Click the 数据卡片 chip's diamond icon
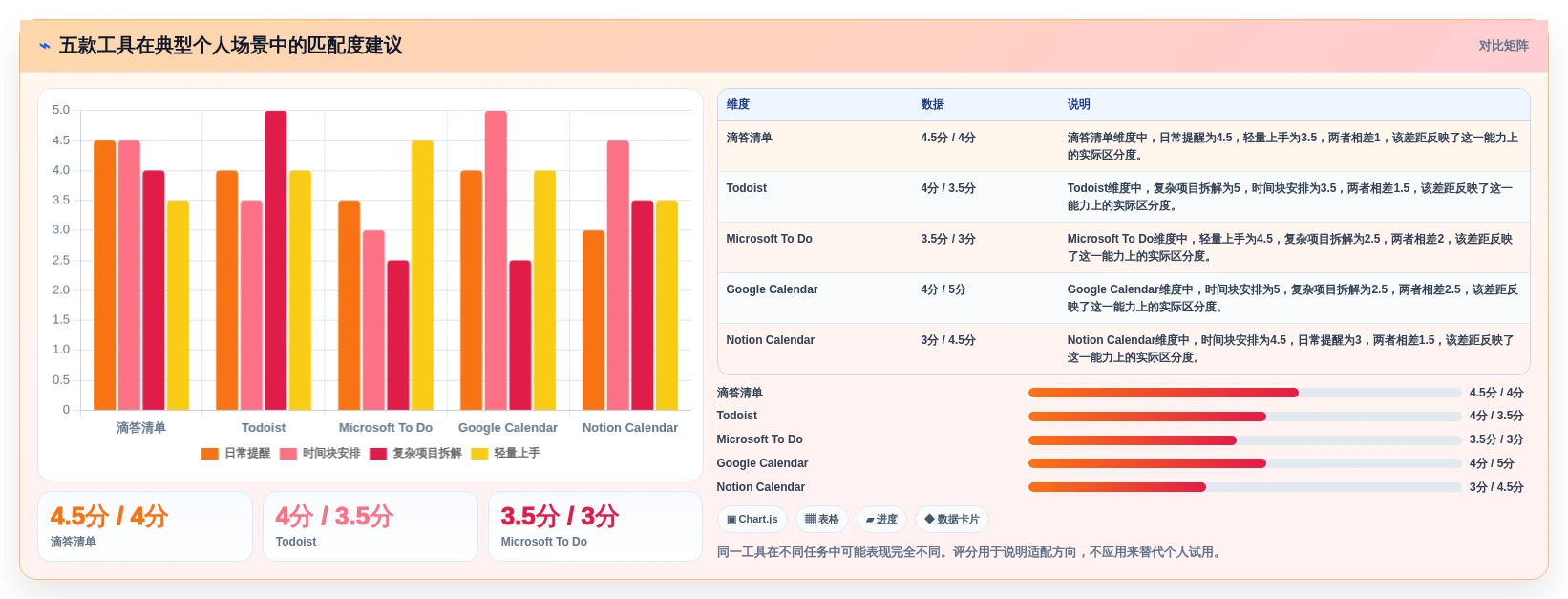 (929, 520)
